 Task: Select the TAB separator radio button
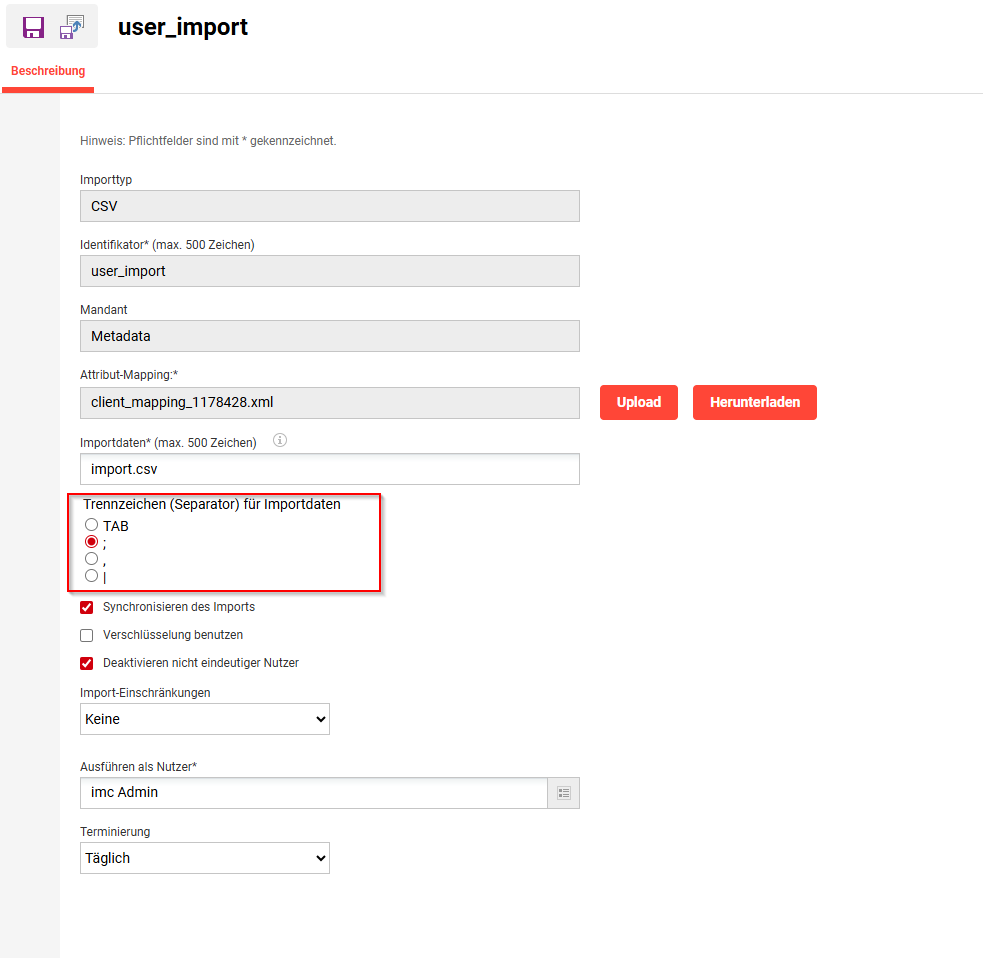92,525
